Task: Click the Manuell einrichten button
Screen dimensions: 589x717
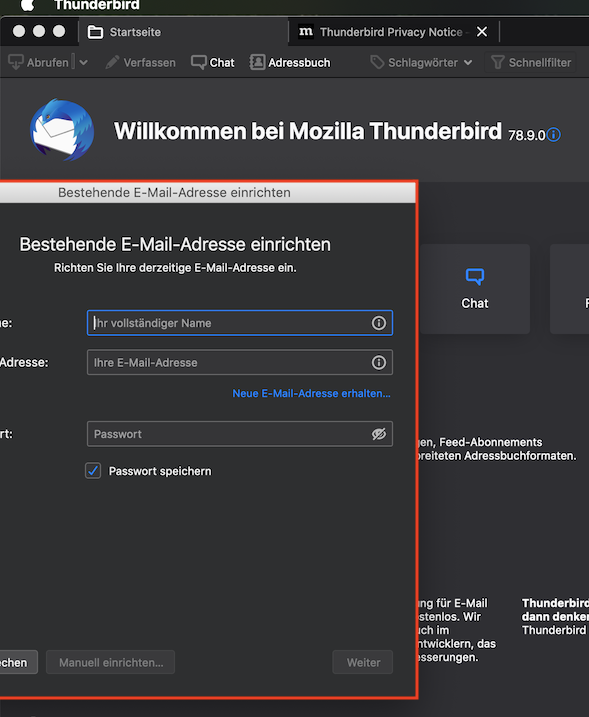Action: pos(110,662)
